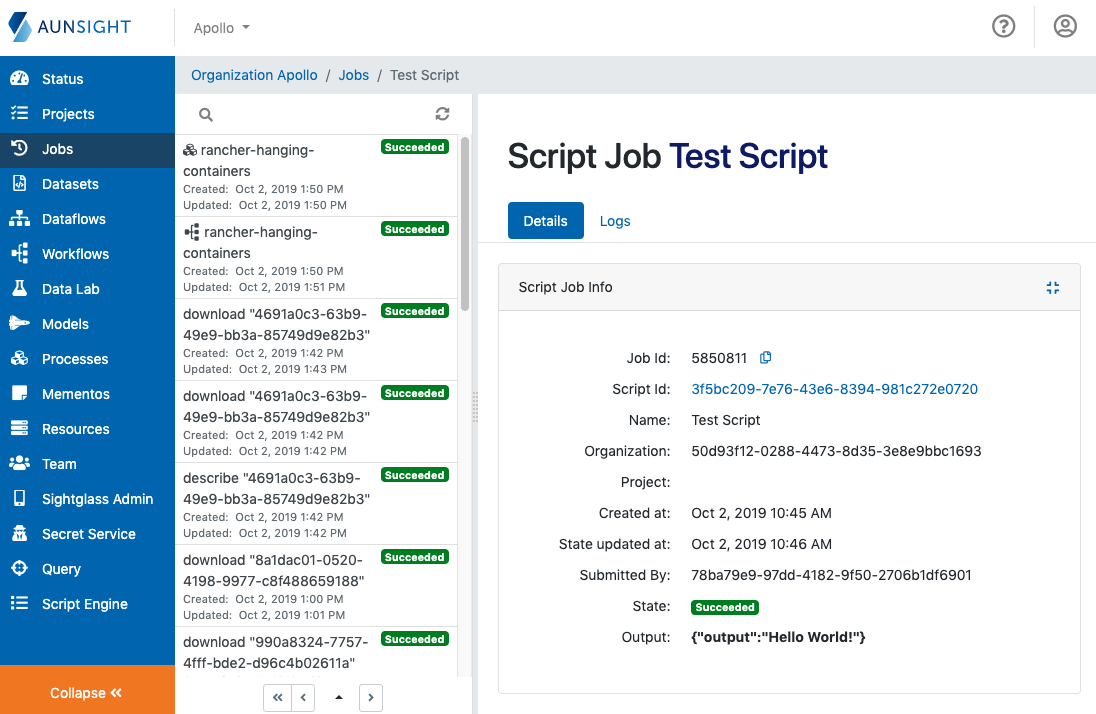The image size is (1096, 714).
Task: Open the Apollo organization dropdown
Action: [x=220, y=27]
